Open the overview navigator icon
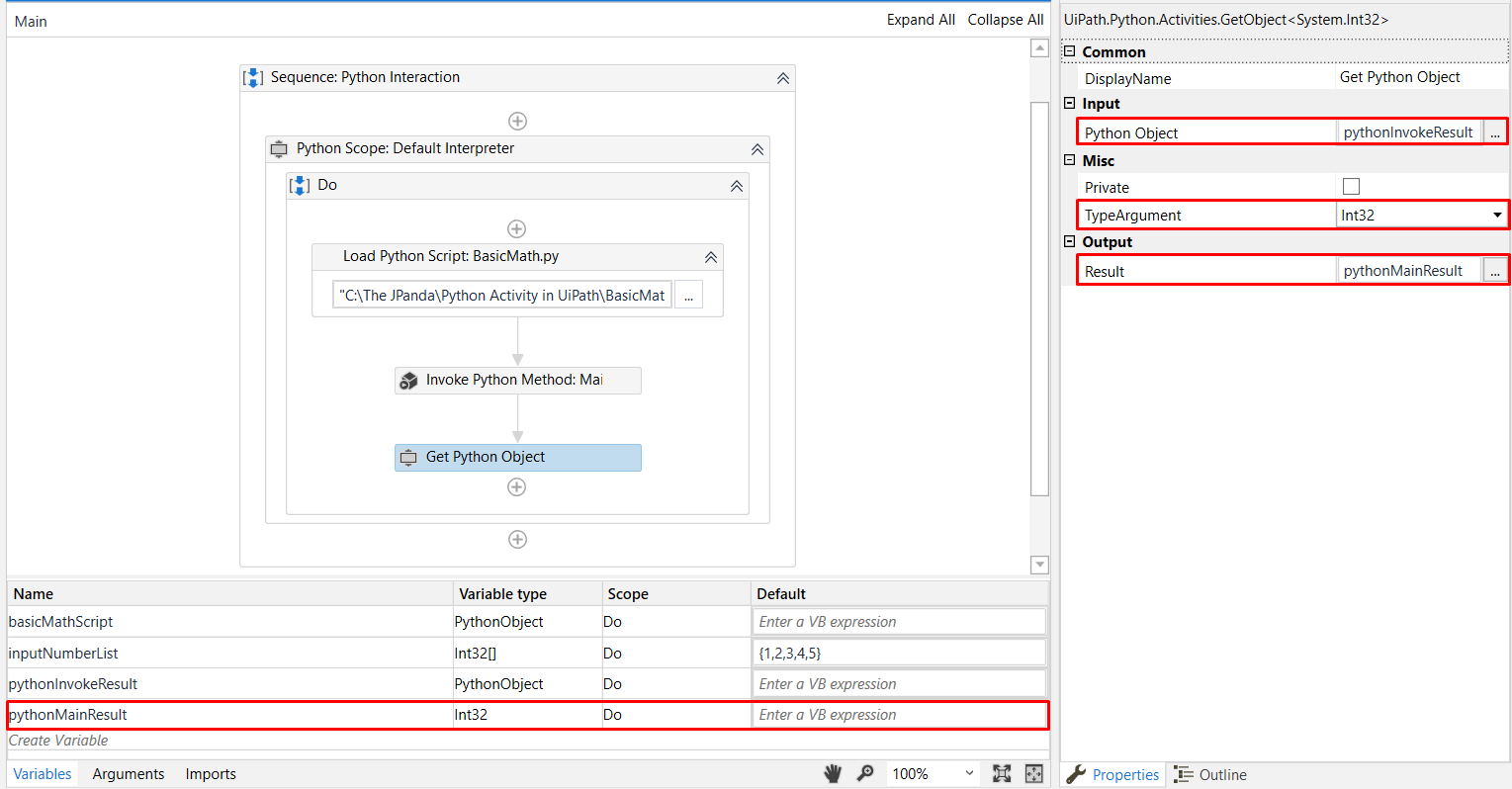This screenshot has width=1512, height=789. (x=1033, y=773)
